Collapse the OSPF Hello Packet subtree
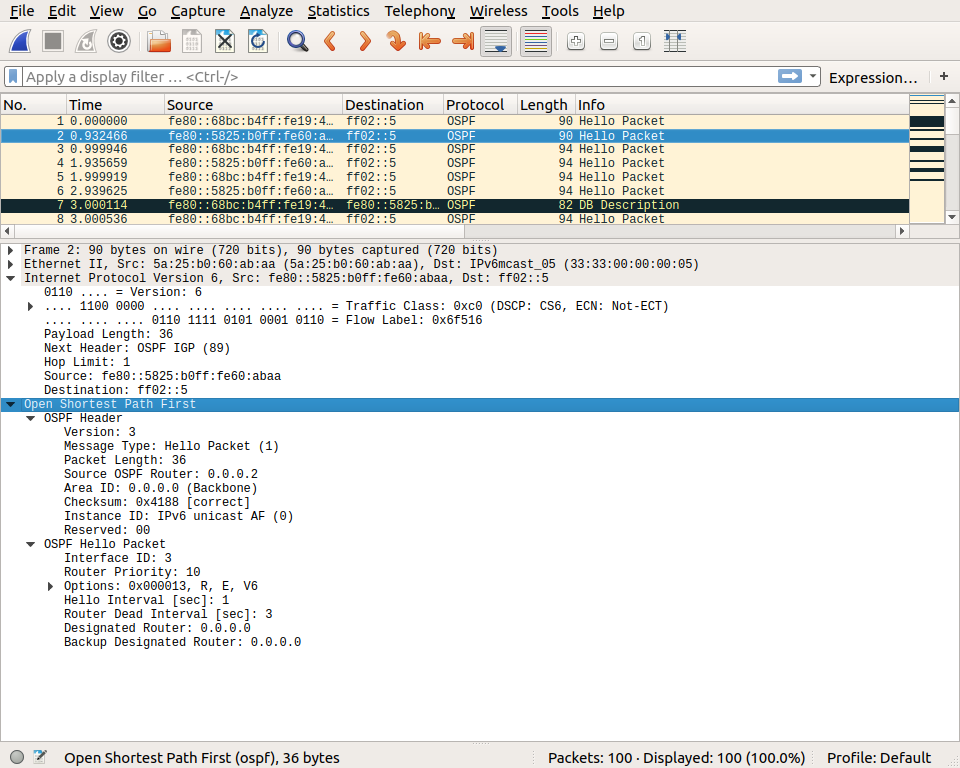The width and height of the screenshot is (960, 768). 31,544
